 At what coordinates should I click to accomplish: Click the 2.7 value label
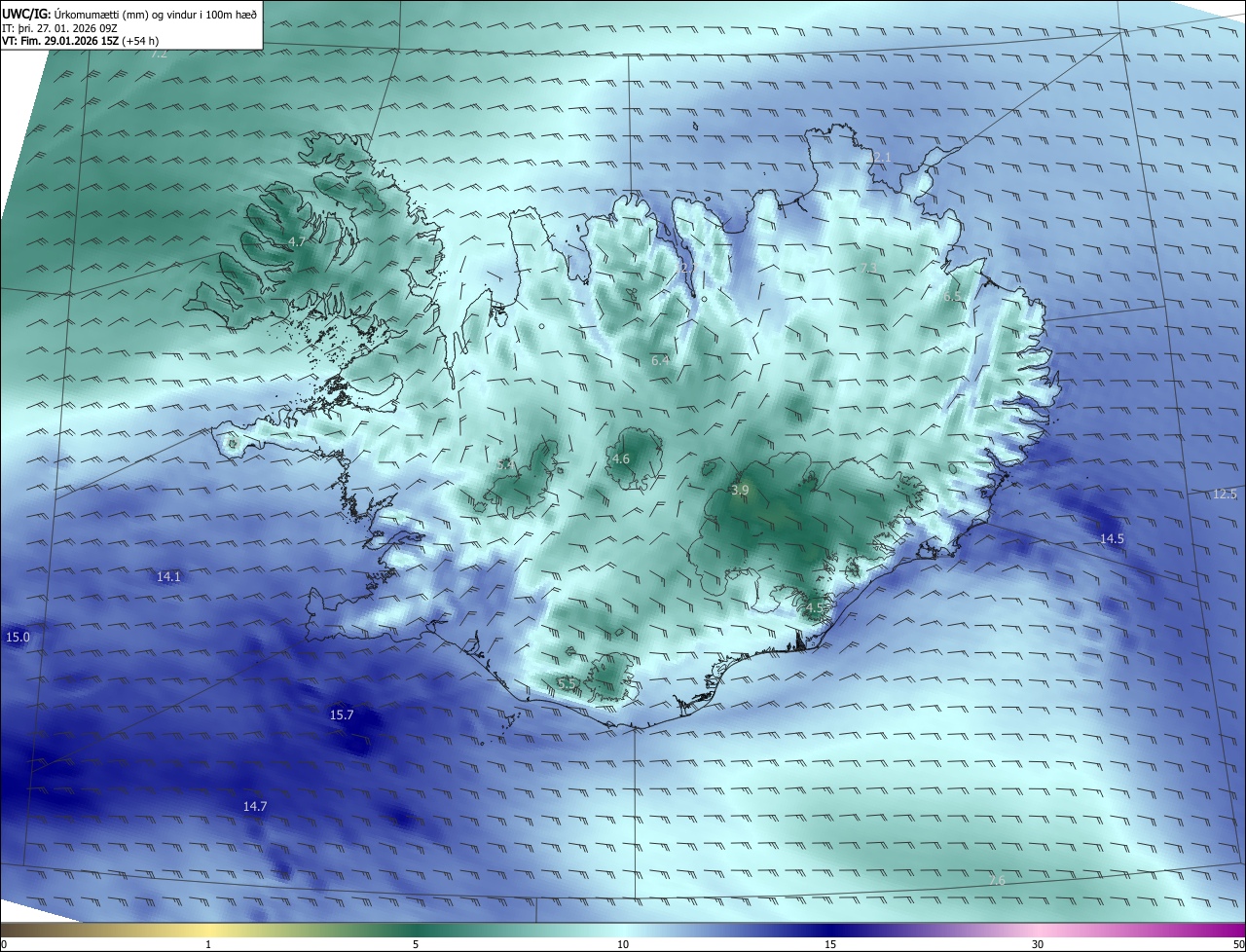tap(688, 268)
